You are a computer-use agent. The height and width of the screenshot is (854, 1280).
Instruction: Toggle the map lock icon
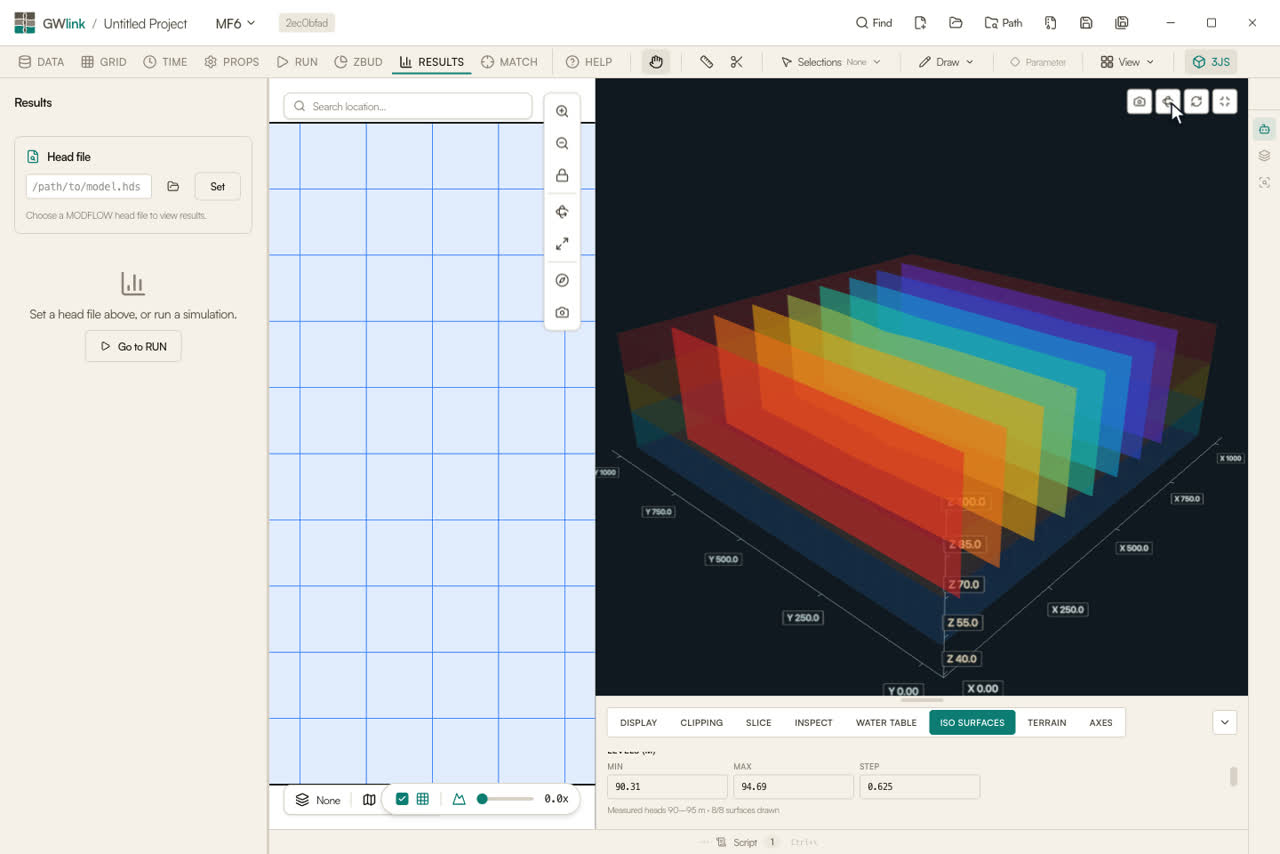(x=562, y=176)
